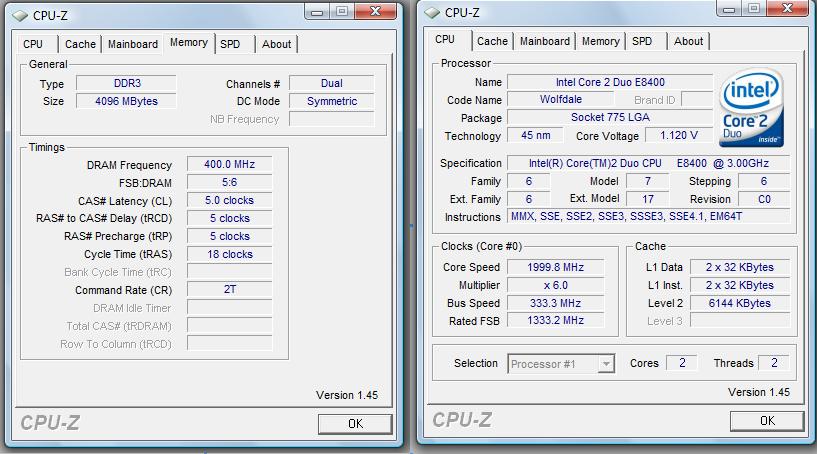
Task: Click the x 6.0 multiplier value
Action: 555,286
